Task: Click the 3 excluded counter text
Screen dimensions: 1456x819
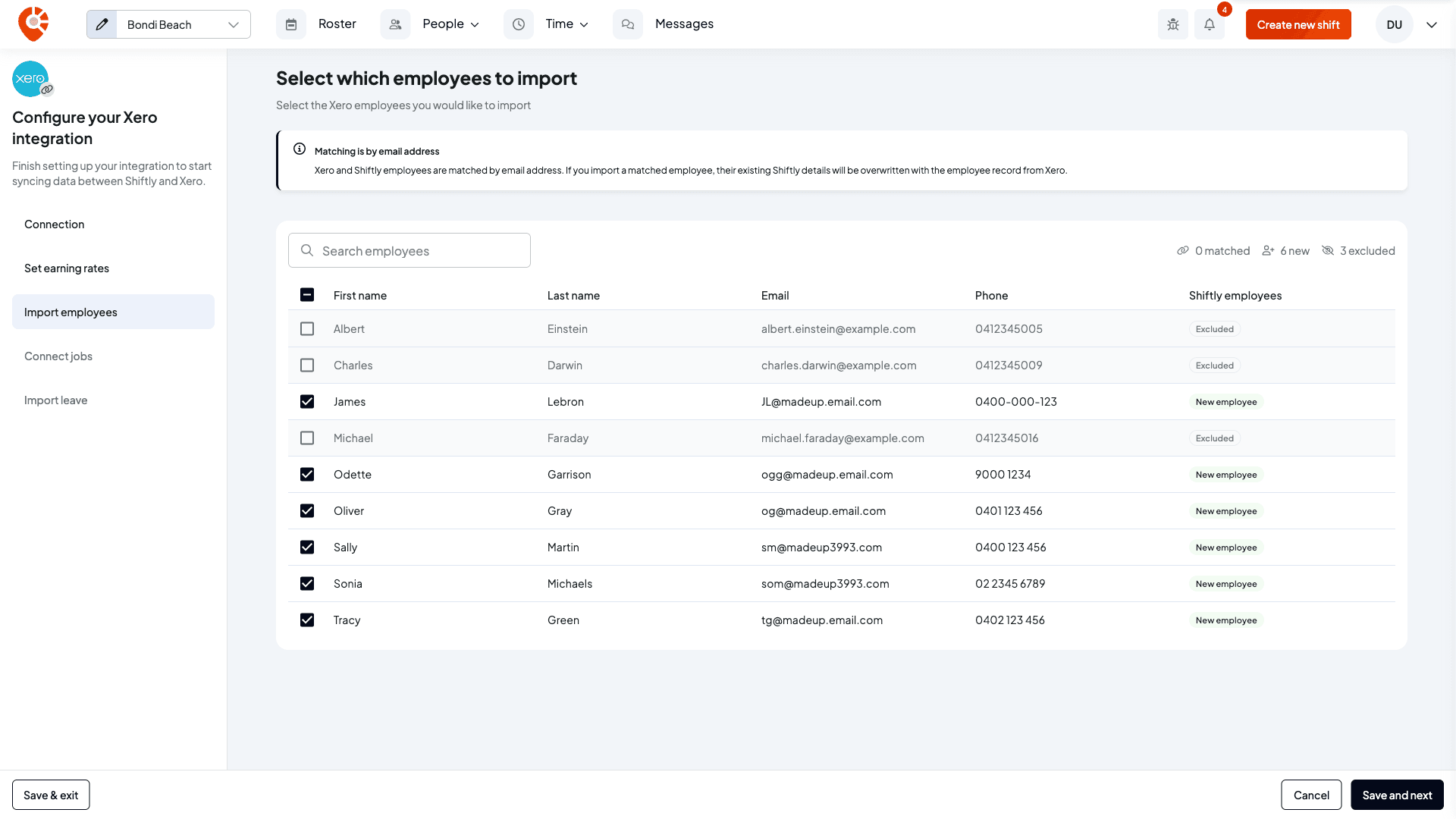Action: pos(1367,250)
